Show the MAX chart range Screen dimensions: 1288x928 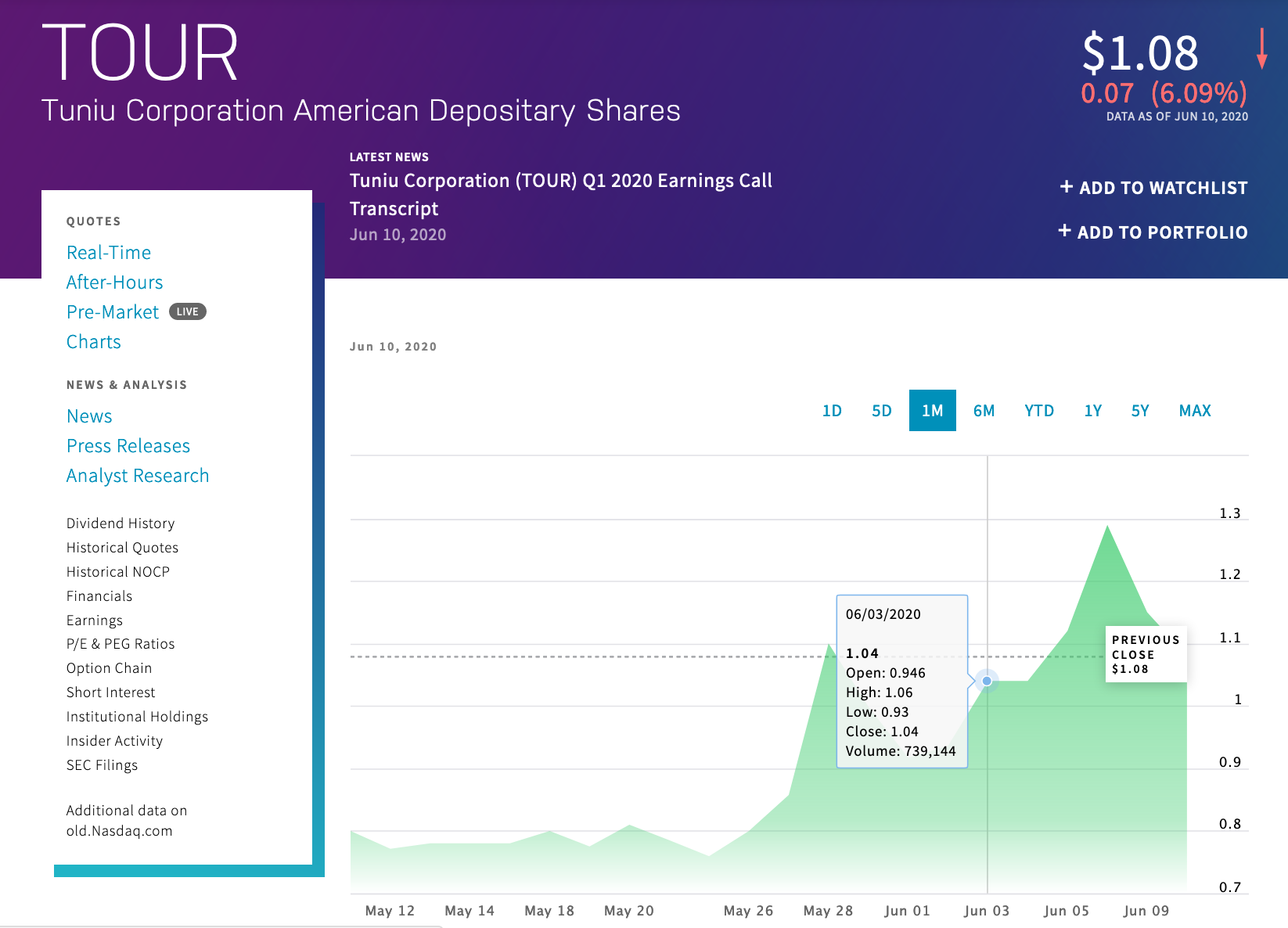tap(1195, 411)
